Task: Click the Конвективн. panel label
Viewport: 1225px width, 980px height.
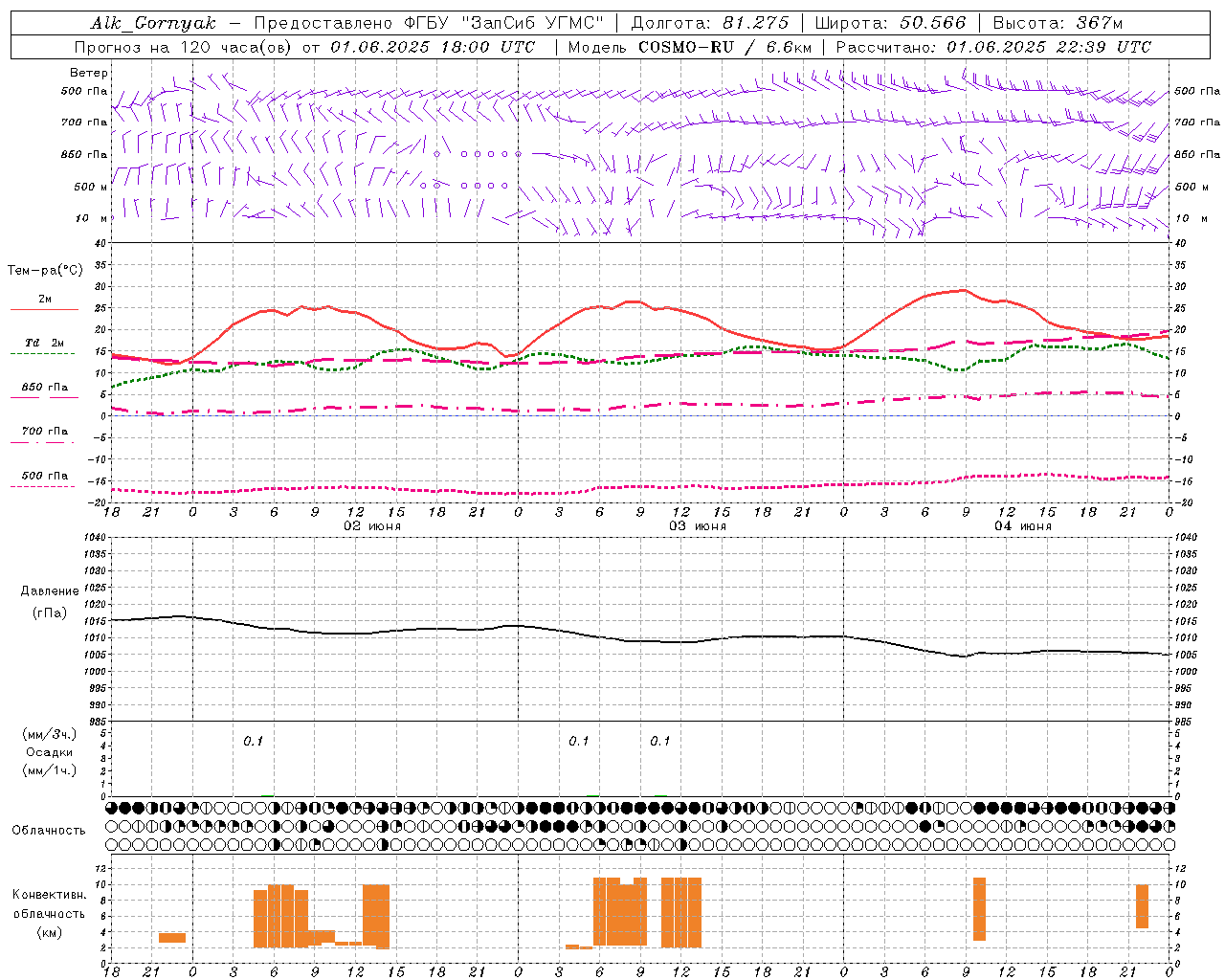Action: pyautogui.click(x=49, y=895)
